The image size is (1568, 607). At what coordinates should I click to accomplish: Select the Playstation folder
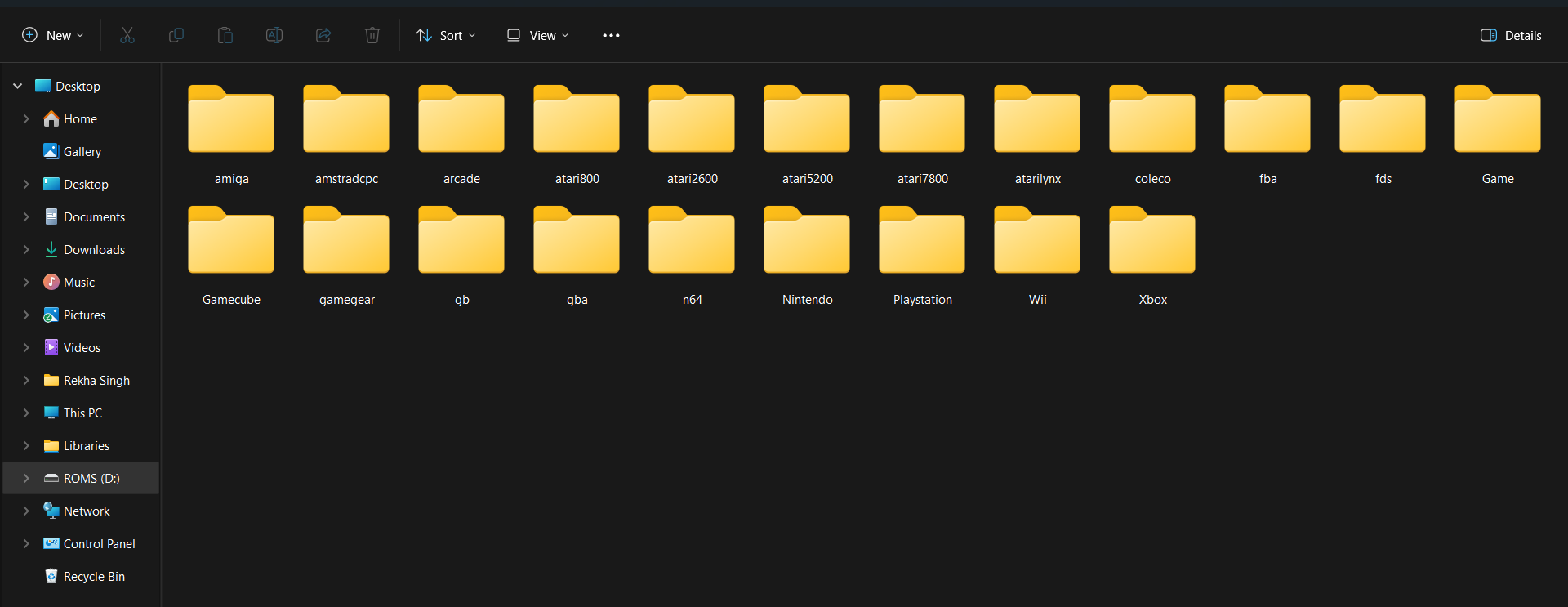click(x=922, y=255)
